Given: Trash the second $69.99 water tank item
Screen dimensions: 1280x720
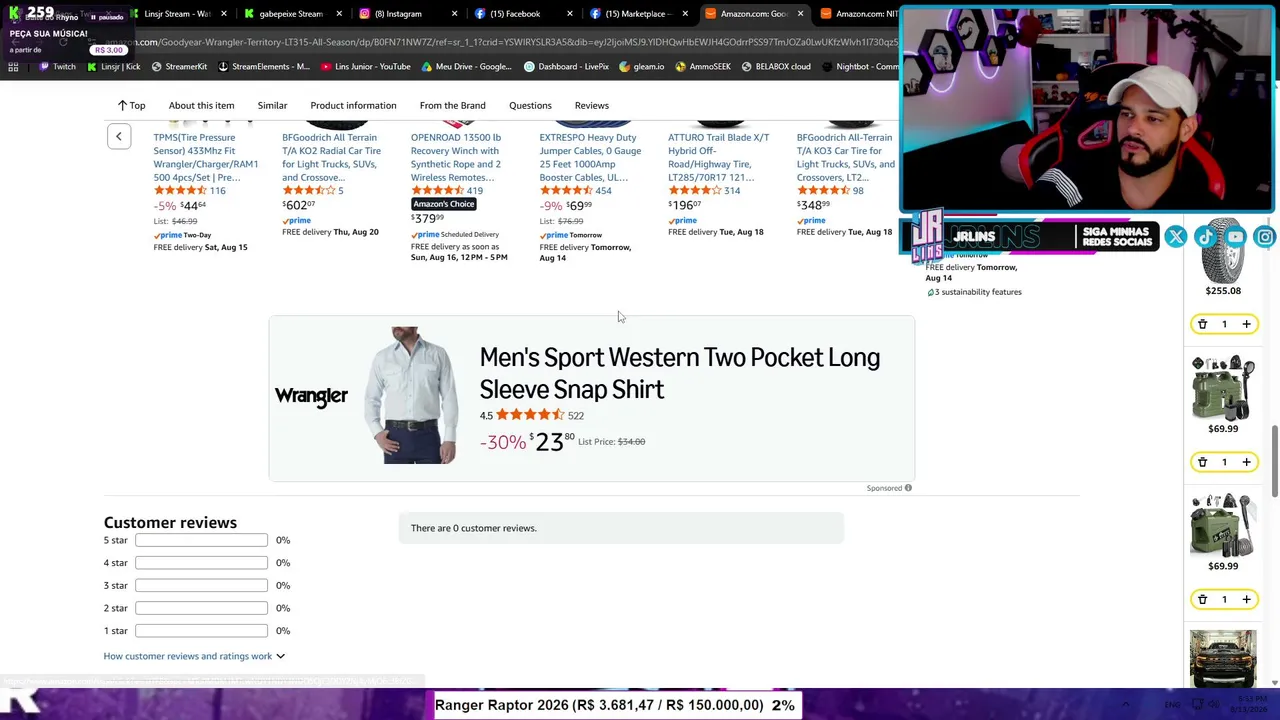Looking at the screenshot, I should [1202, 599].
